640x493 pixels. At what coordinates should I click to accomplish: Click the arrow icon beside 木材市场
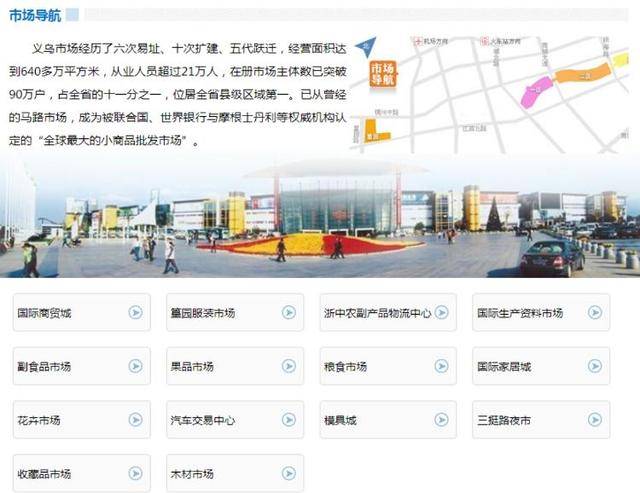[x=289, y=473]
